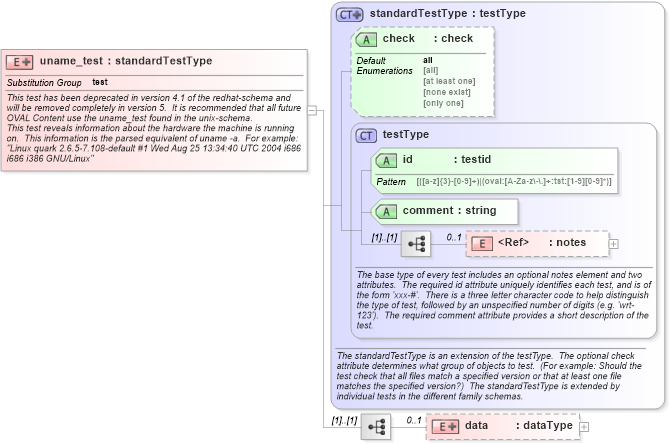Image resolution: width=669 pixels, height=444 pixels.
Task: Click the [only one] enumeration value
Action: [443, 103]
